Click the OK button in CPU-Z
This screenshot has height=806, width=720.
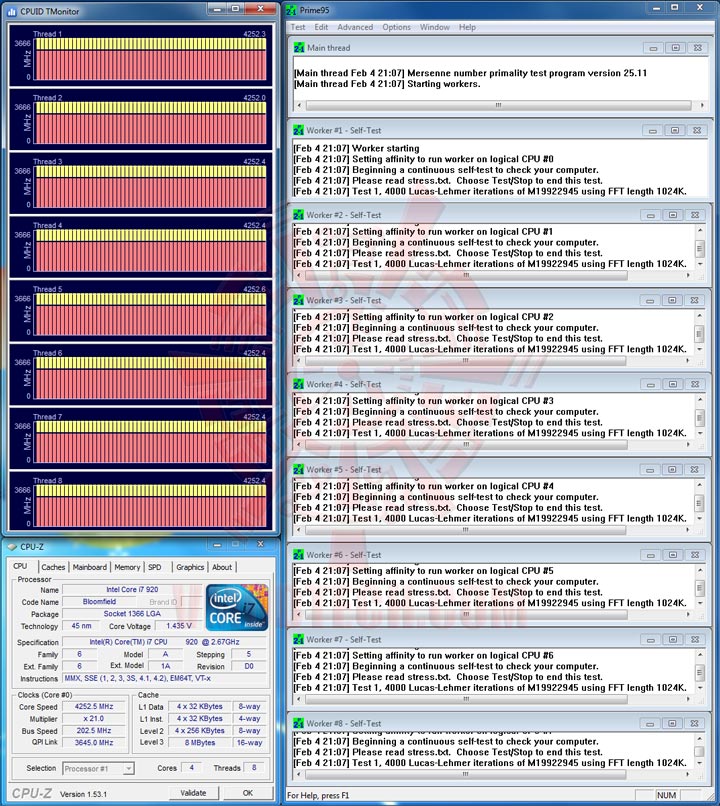248,793
